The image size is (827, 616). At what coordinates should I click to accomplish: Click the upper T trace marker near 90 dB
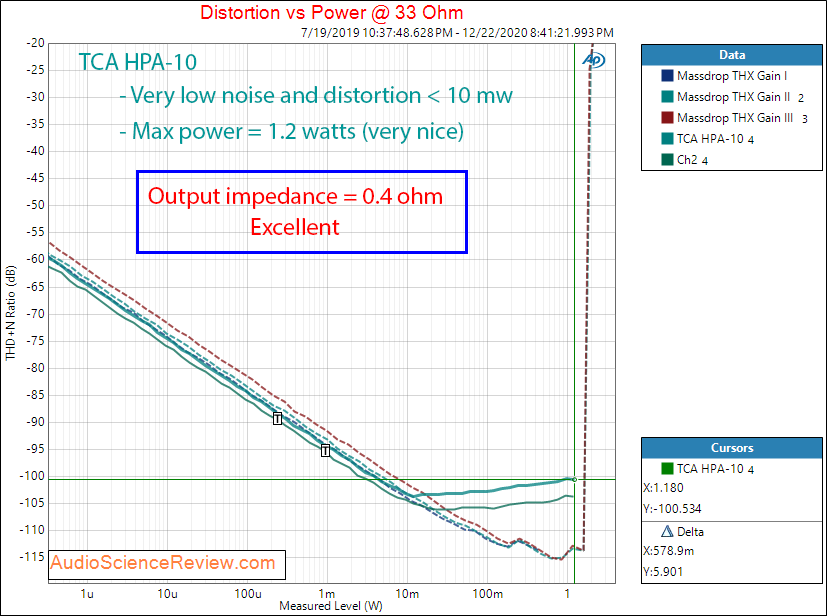tap(277, 419)
